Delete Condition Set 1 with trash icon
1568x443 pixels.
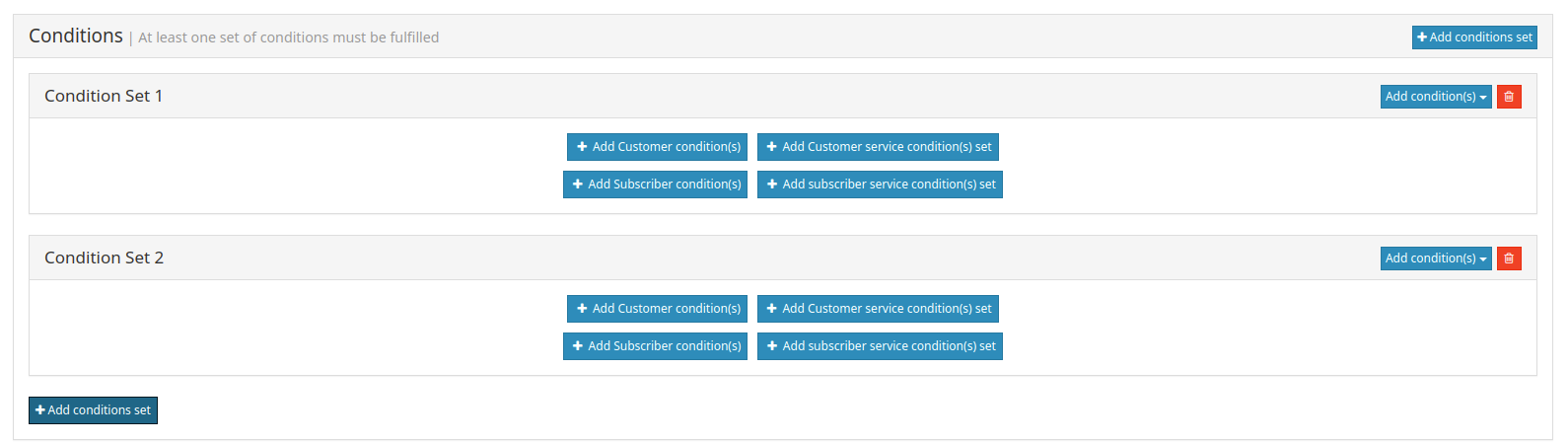point(1509,97)
